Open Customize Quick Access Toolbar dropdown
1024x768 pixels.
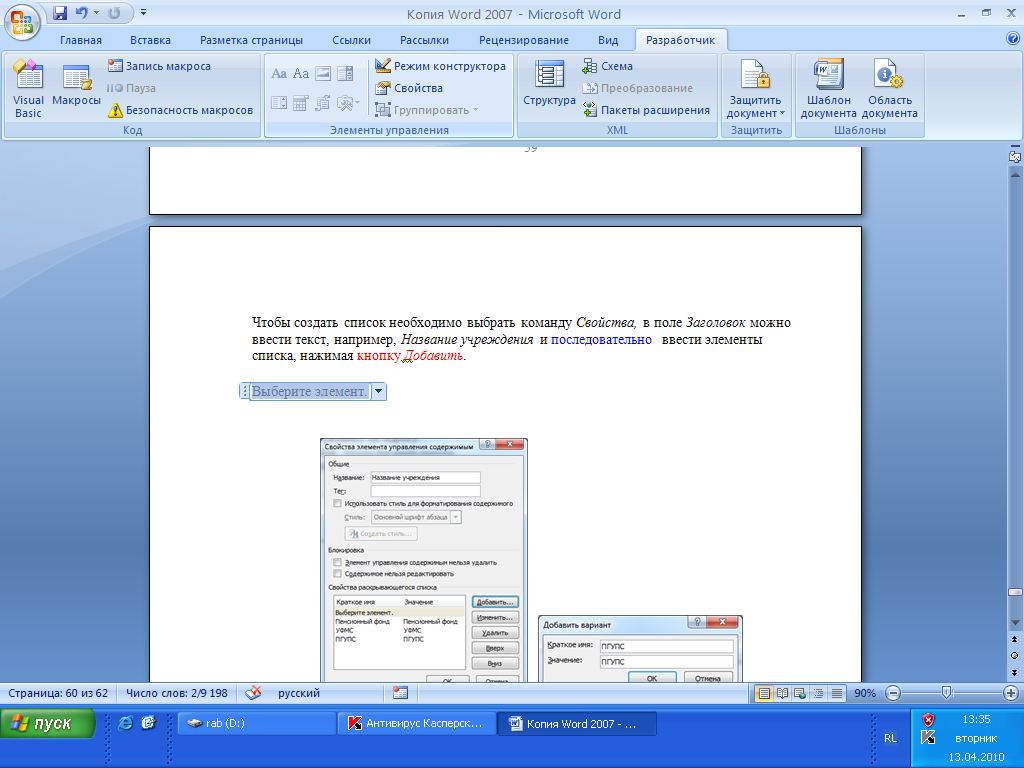pyautogui.click(x=144, y=12)
